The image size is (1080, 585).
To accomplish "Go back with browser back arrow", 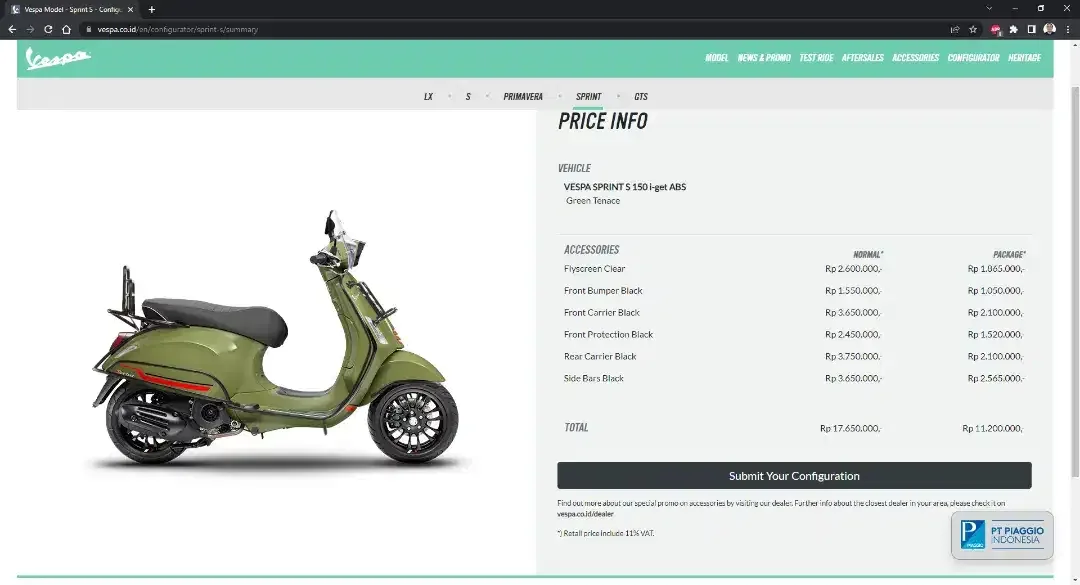I will click(x=12, y=29).
